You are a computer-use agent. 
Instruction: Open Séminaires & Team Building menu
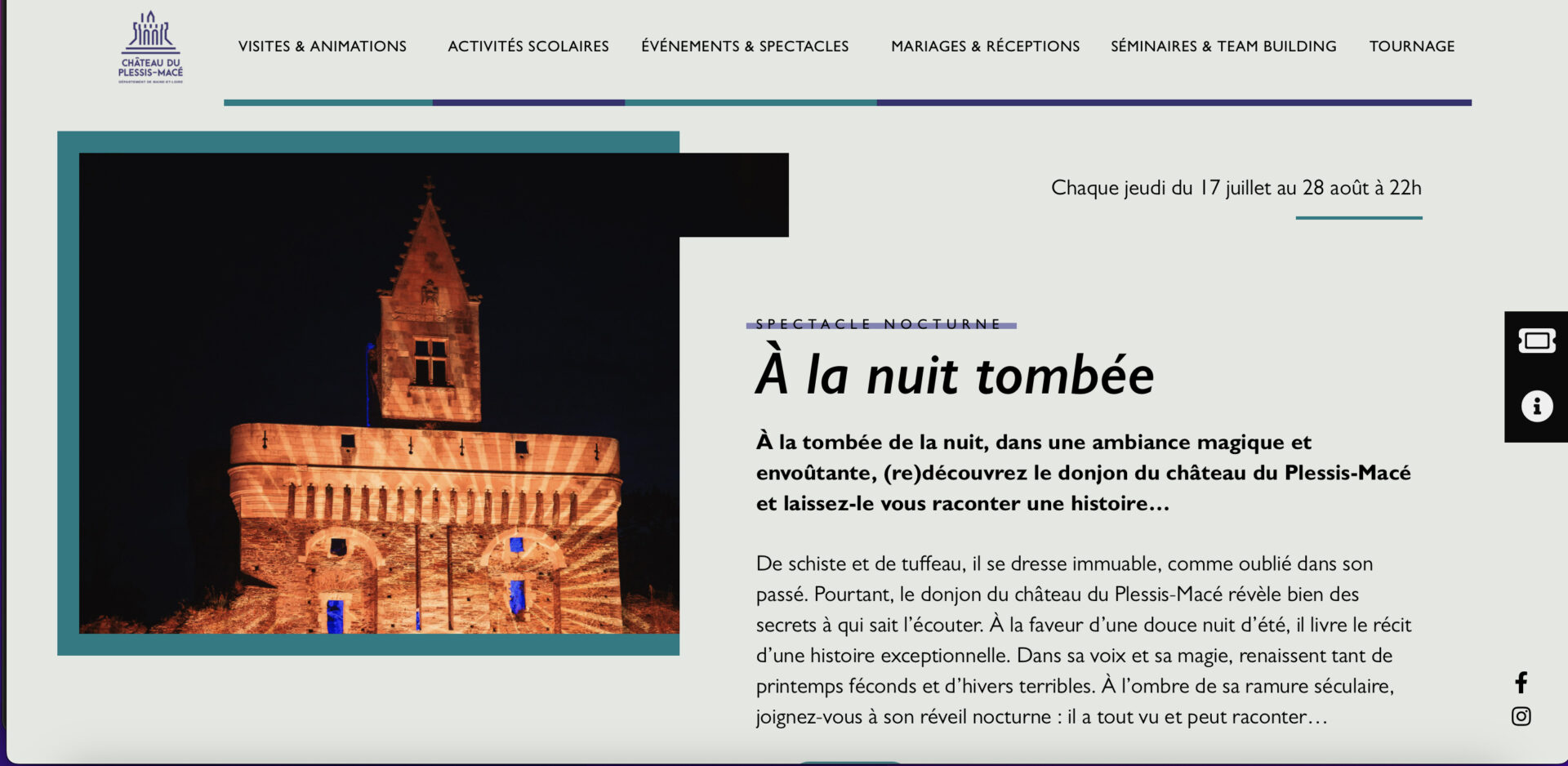pyautogui.click(x=1223, y=47)
